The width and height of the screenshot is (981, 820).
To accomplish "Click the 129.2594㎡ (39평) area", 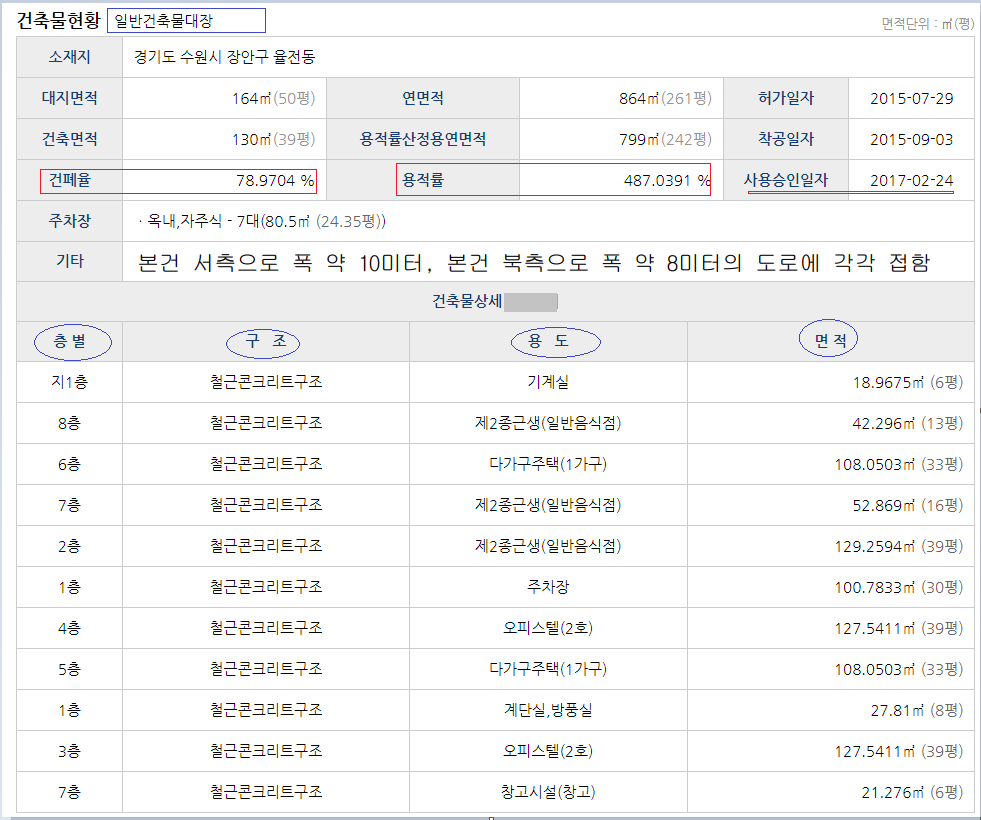I will [898, 546].
